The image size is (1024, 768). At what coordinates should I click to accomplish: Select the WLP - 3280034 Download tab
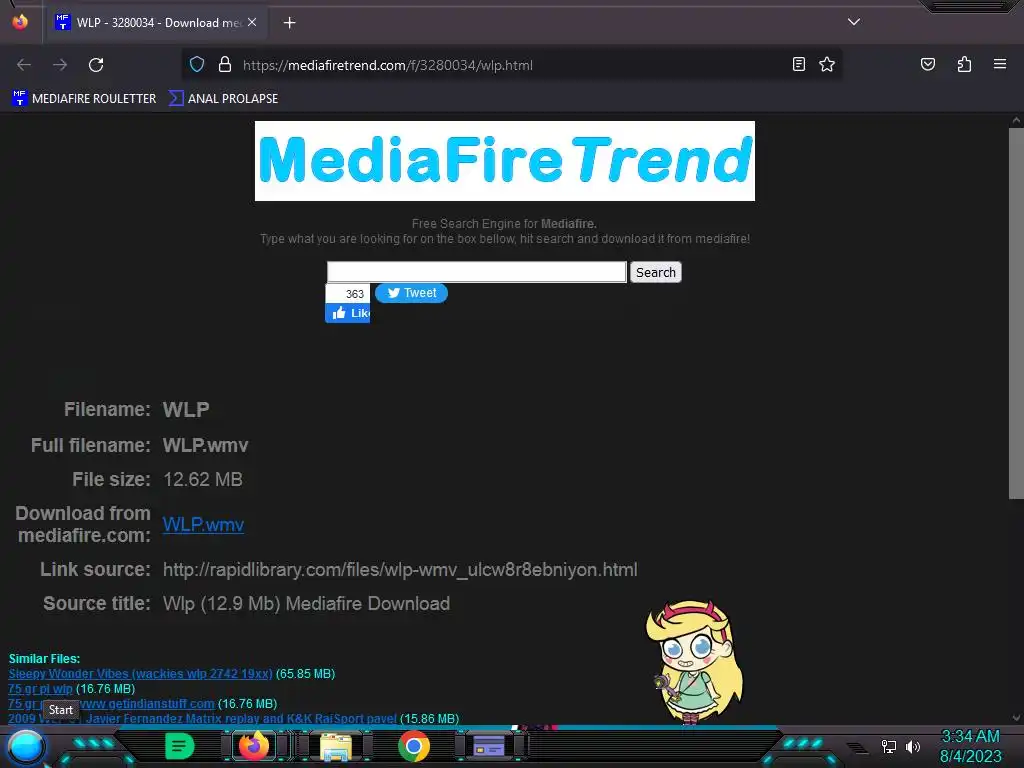[x=157, y=23]
